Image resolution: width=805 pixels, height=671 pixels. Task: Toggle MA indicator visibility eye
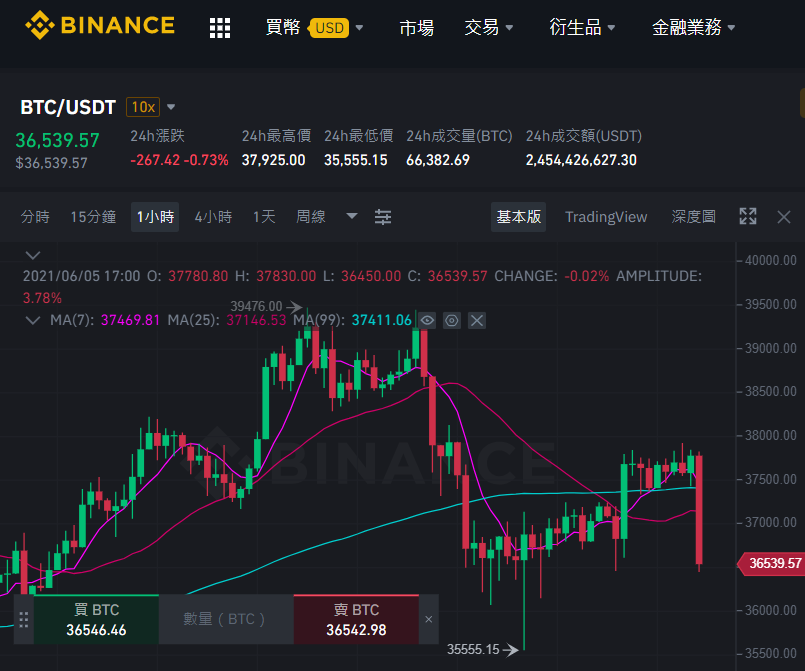pos(427,321)
